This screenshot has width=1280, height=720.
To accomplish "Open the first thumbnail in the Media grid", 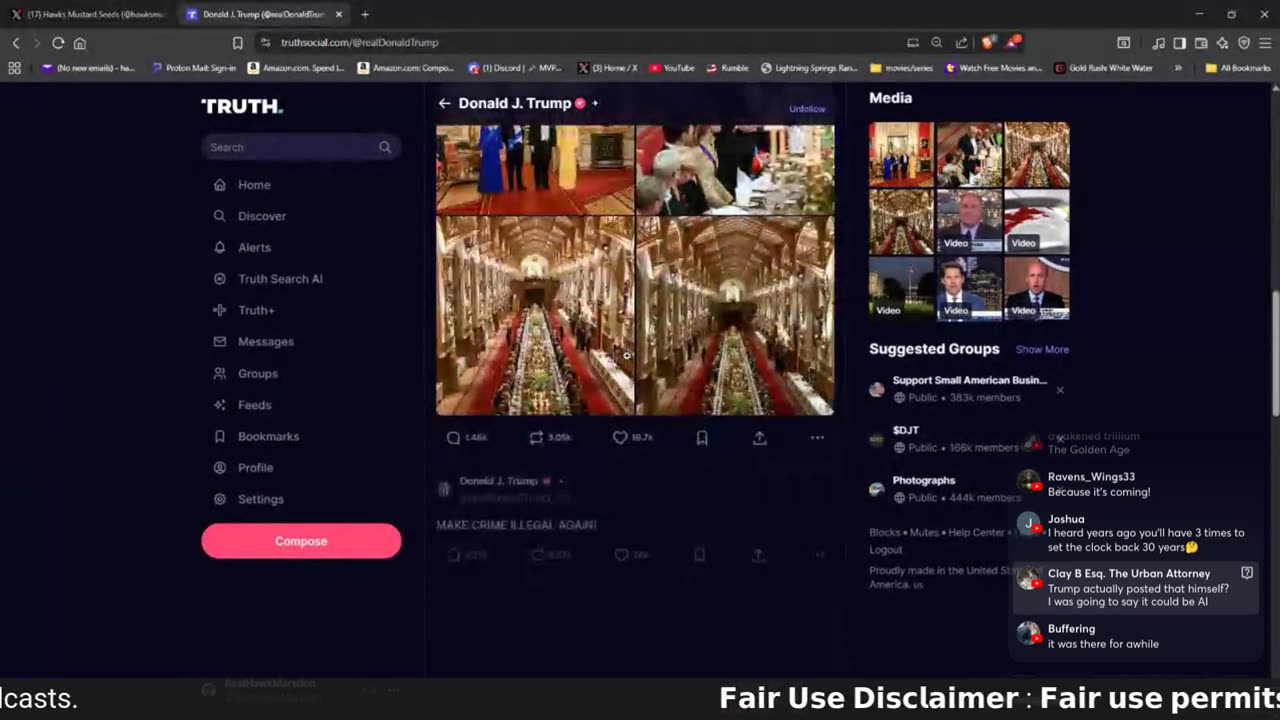I will point(901,154).
